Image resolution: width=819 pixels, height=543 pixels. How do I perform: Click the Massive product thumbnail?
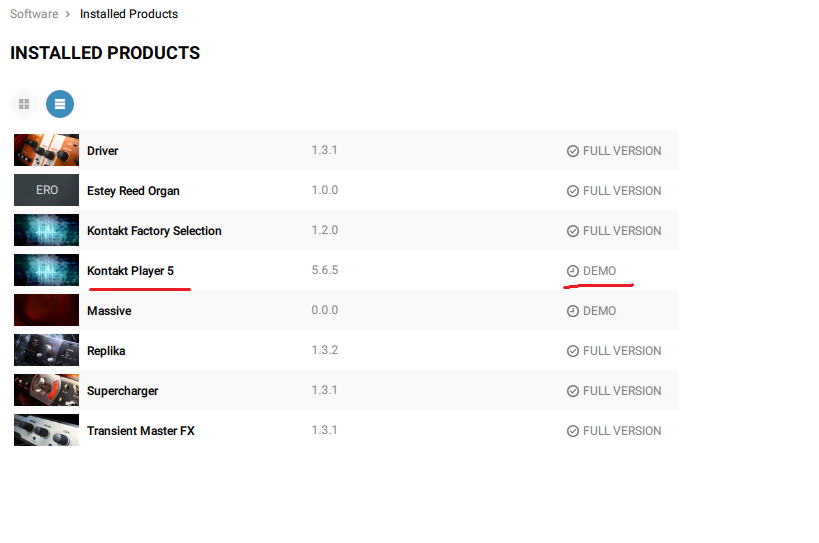click(x=46, y=311)
